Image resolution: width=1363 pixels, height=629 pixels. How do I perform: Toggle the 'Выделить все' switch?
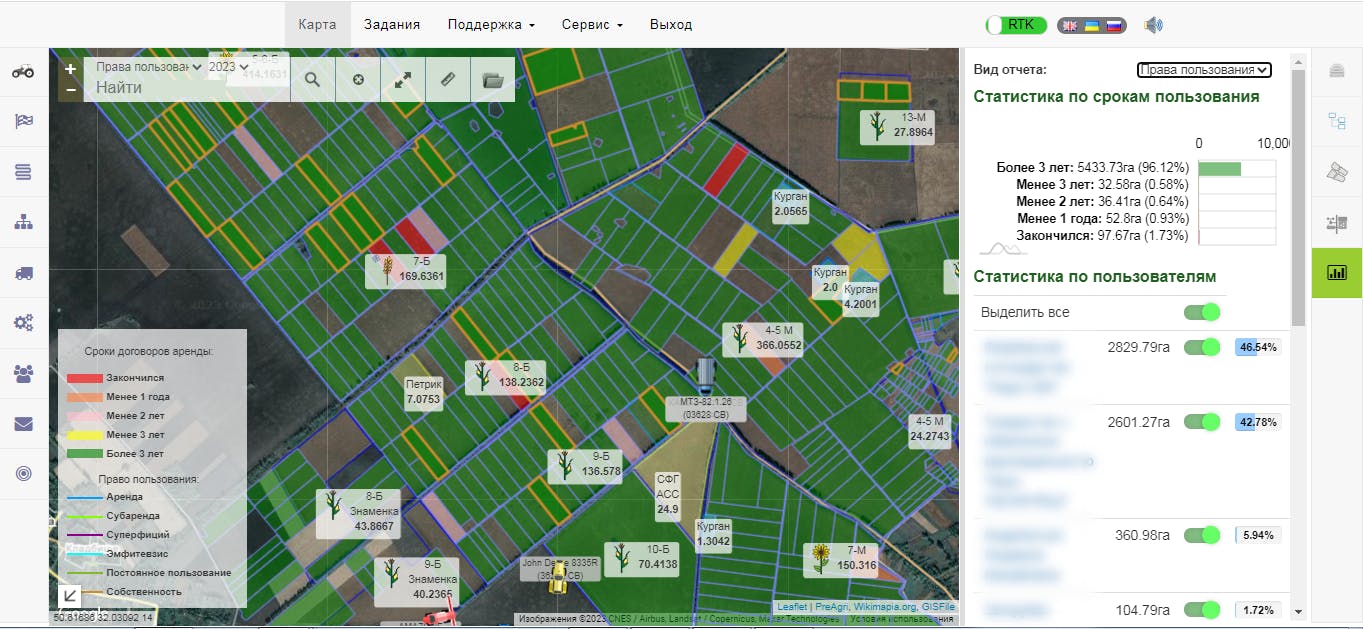pyautogui.click(x=1202, y=313)
